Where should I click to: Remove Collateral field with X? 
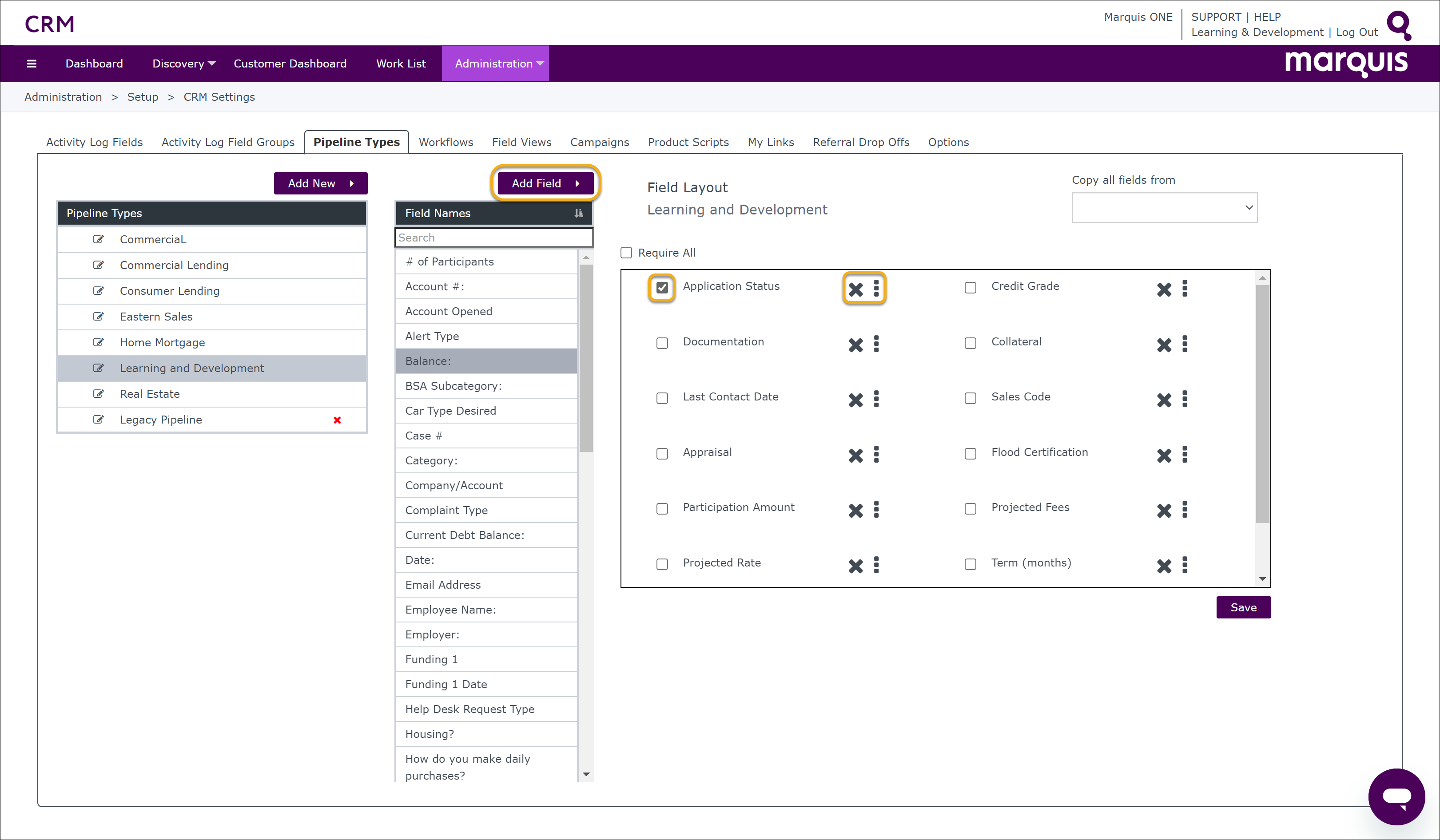coord(1164,345)
